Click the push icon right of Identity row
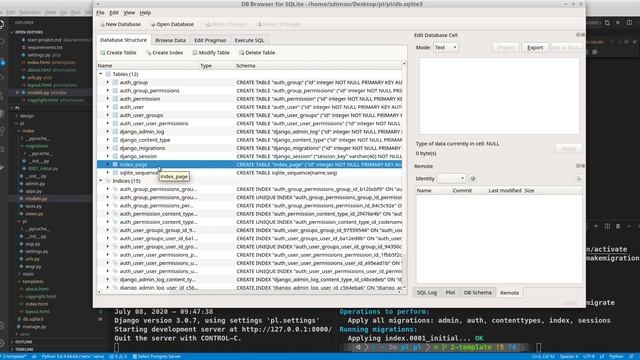 point(578,178)
